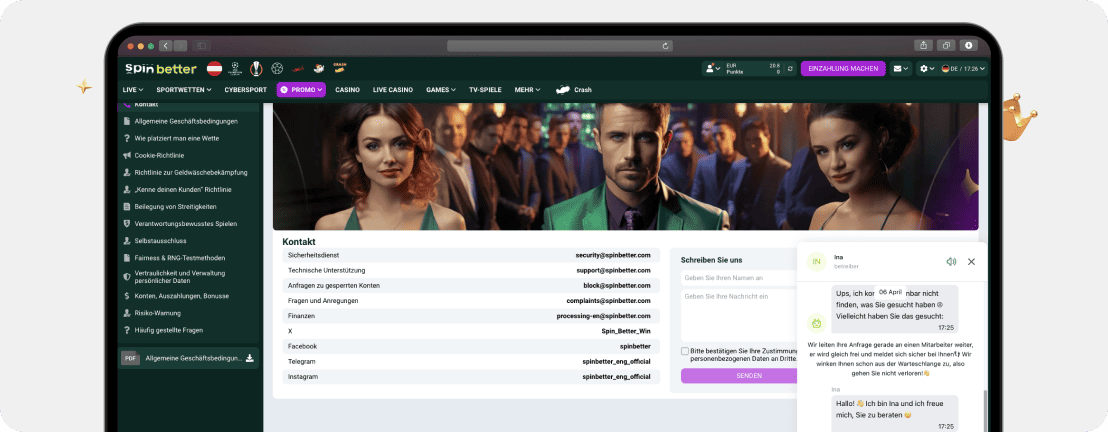Click the browser share icon

(x=923, y=45)
